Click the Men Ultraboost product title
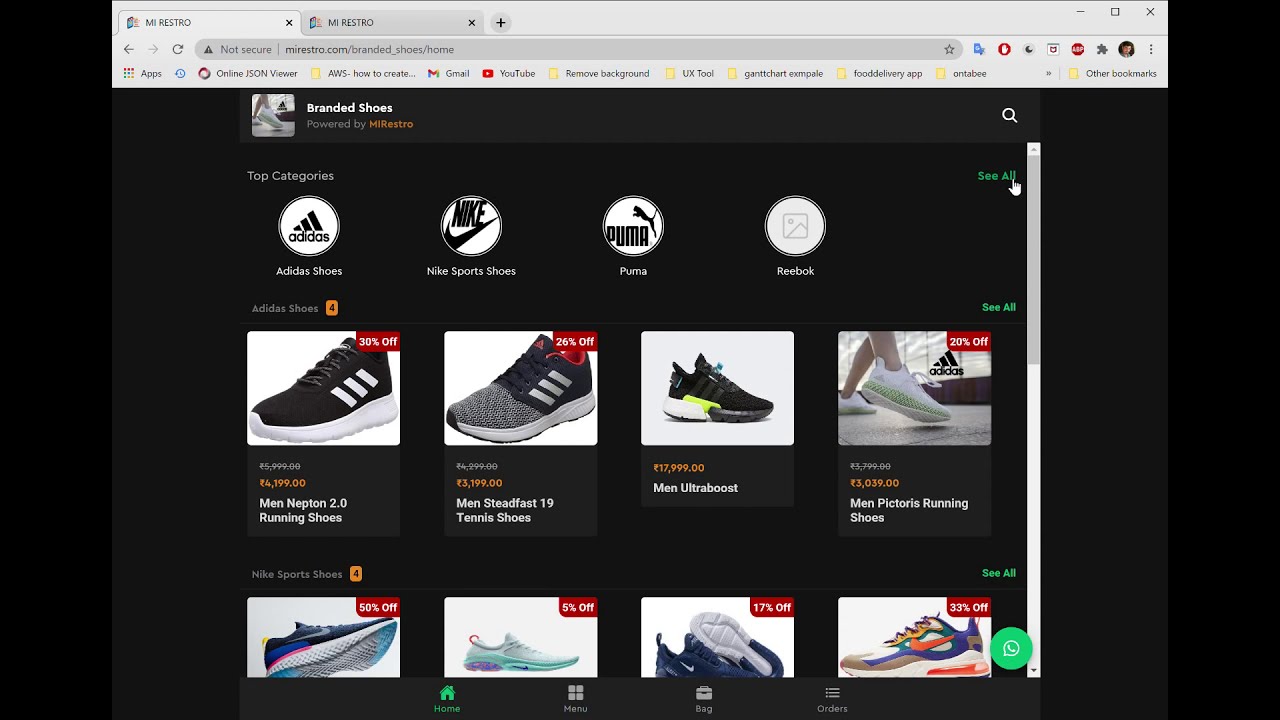The image size is (1280, 720). coord(695,488)
